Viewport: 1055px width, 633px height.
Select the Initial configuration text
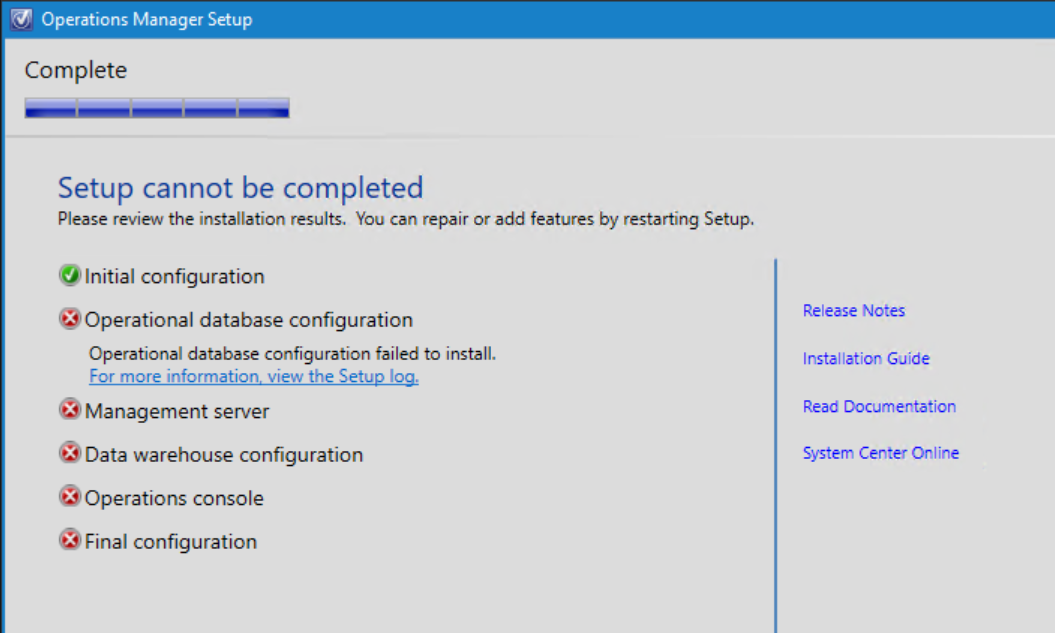pyautogui.click(x=174, y=276)
